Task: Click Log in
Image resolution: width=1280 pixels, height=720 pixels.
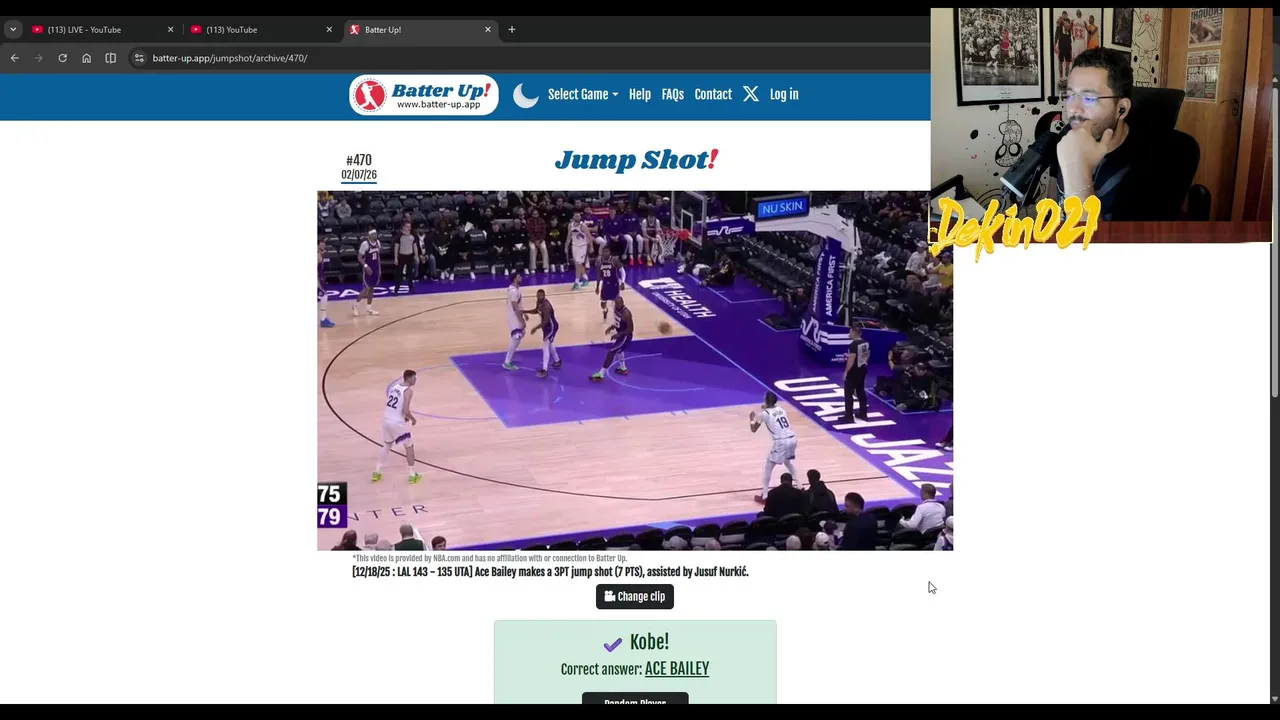Action: click(784, 94)
